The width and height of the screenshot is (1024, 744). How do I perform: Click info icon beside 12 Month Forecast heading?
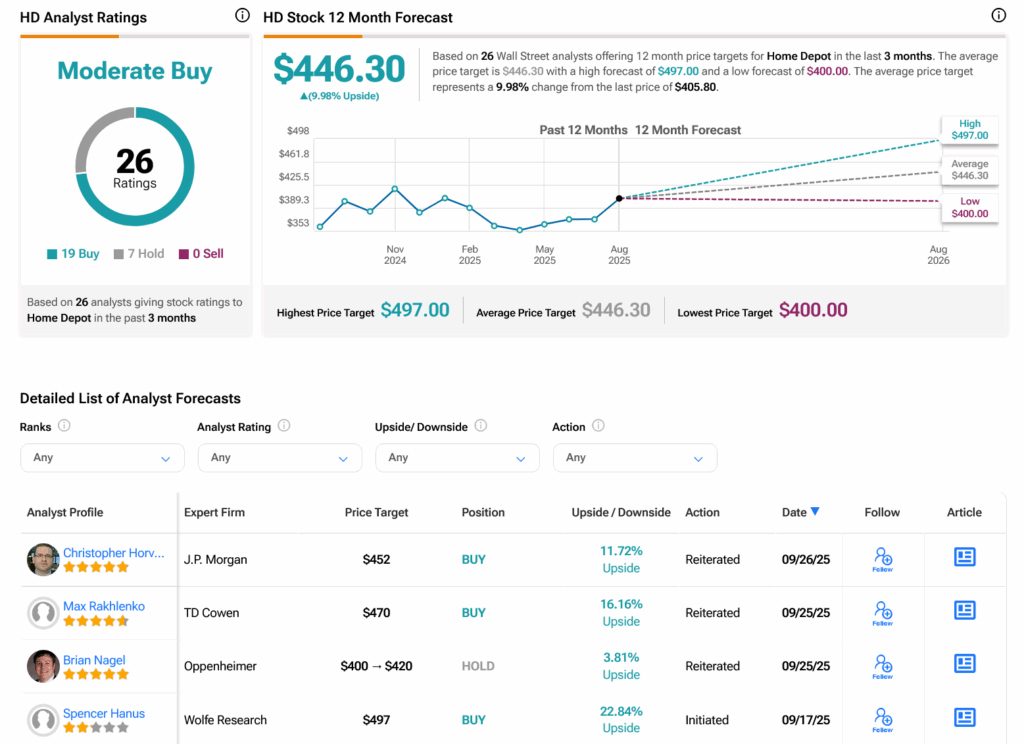point(998,16)
